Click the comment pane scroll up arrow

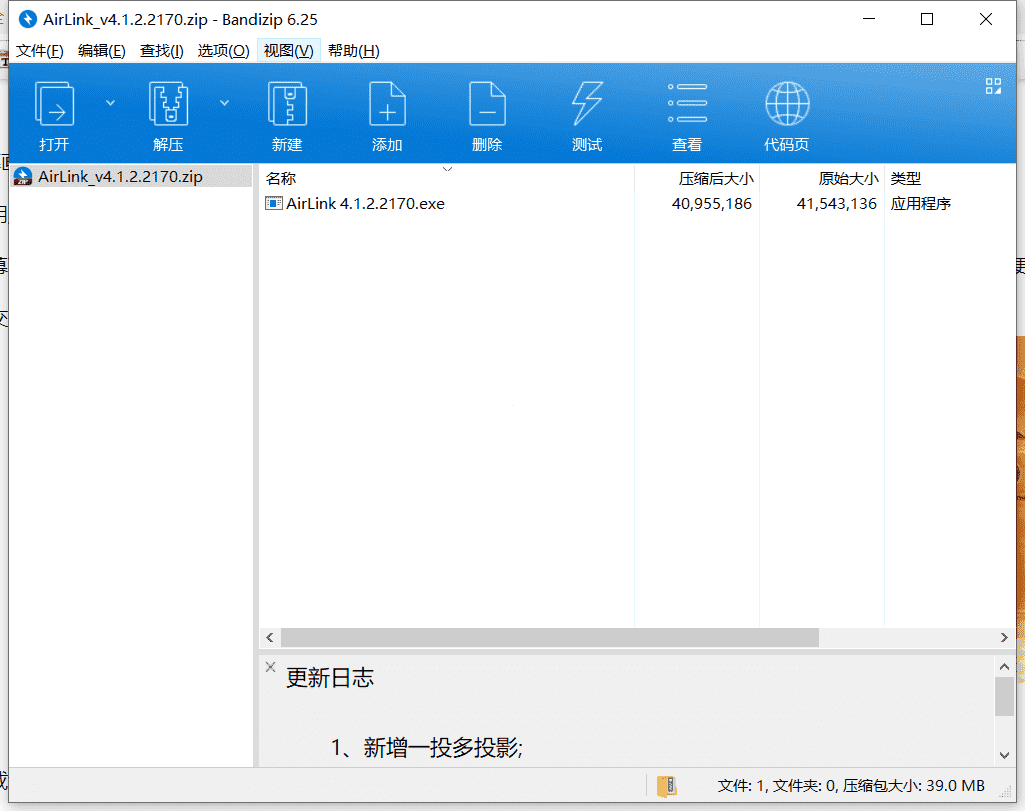pos(1004,667)
